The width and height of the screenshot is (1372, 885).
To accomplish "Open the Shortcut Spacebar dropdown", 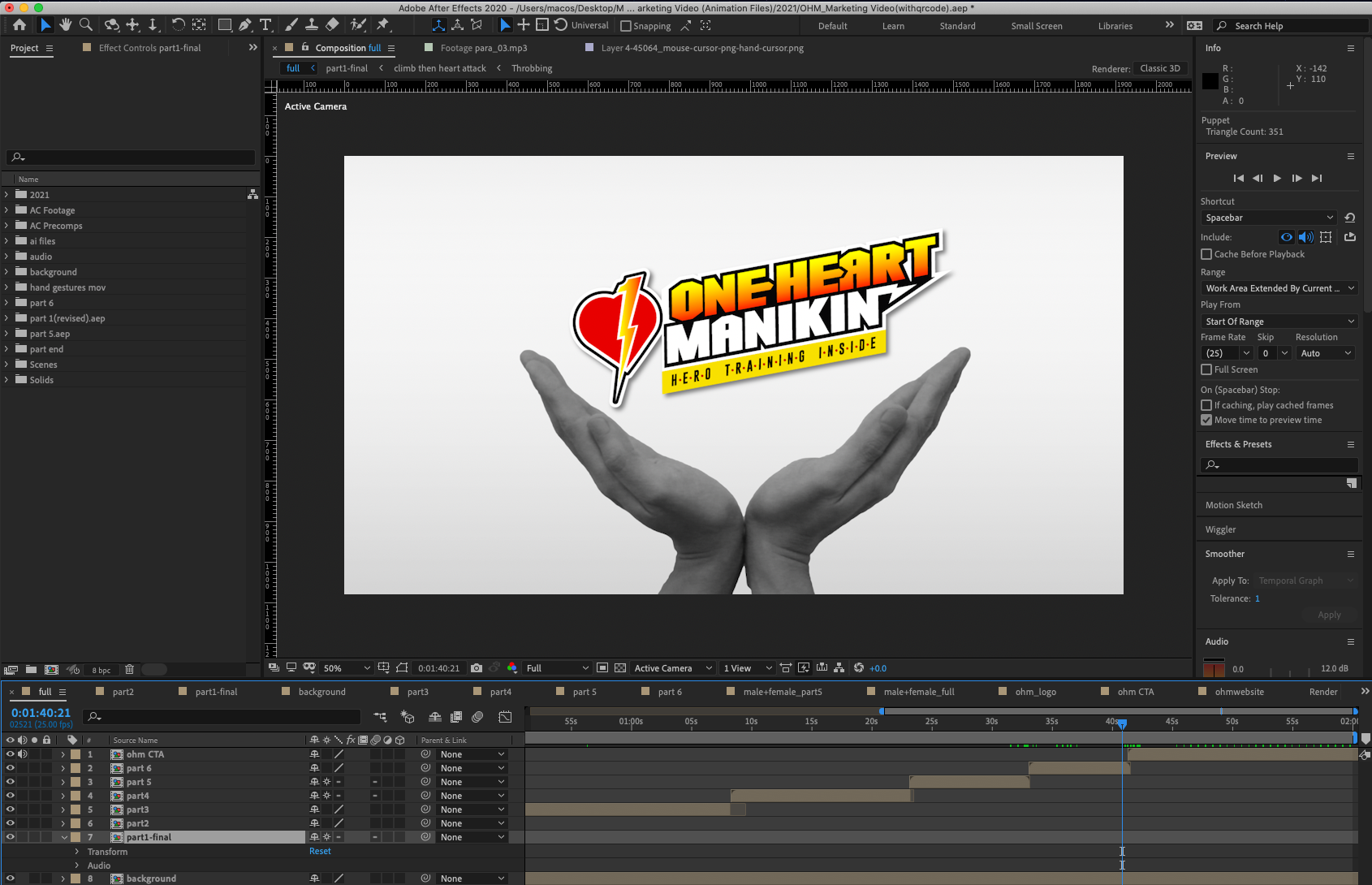I will tap(1268, 218).
